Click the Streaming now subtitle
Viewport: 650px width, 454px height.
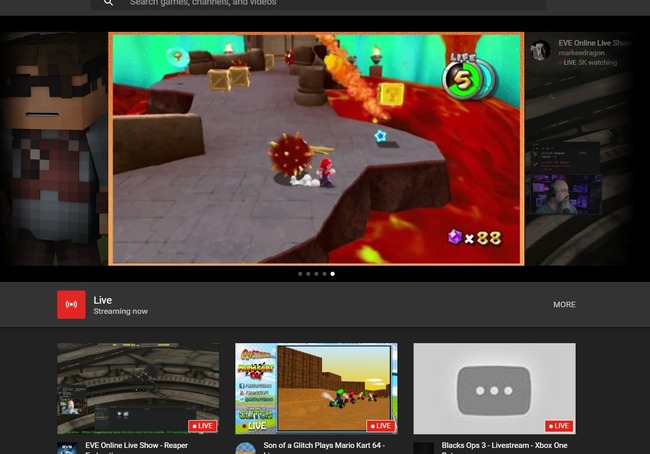[x=120, y=311]
